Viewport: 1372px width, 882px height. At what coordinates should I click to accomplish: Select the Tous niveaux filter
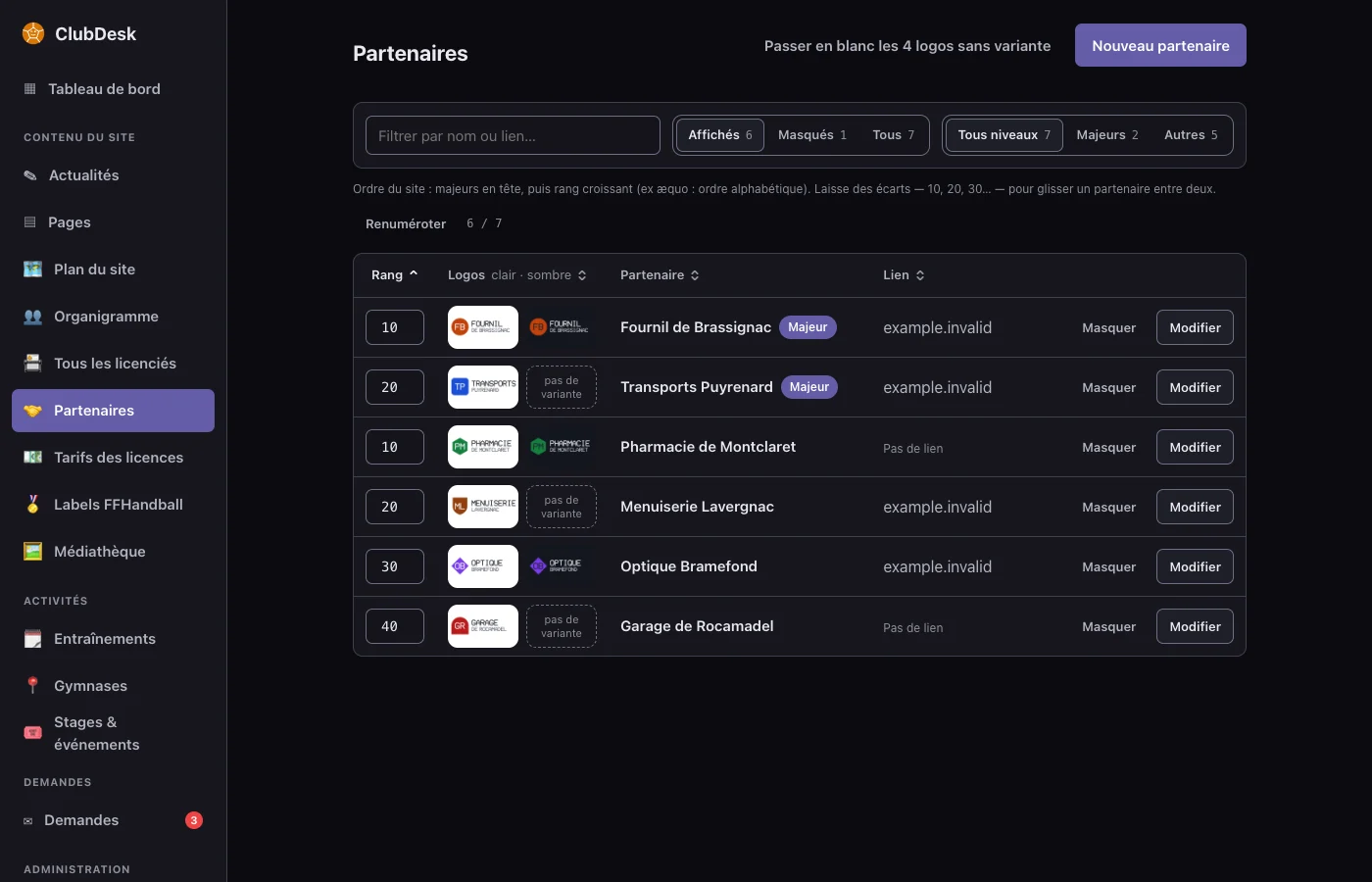point(1004,135)
